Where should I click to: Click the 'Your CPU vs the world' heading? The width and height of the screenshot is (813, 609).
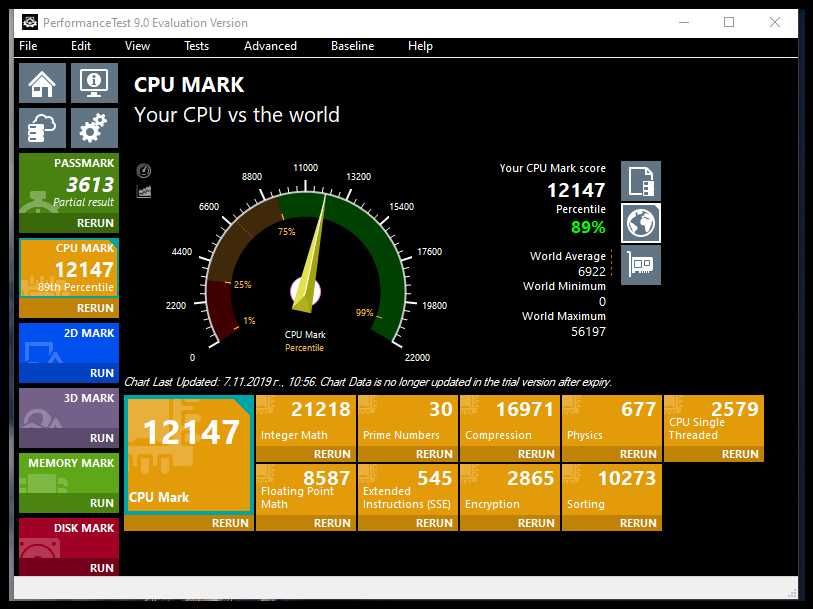tap(237, 115)
